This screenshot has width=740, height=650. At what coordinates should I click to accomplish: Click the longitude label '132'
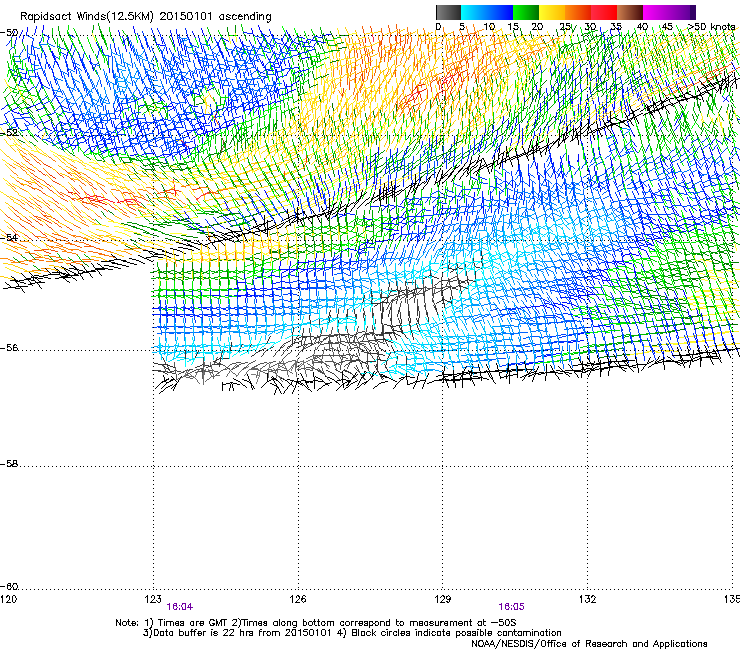pyautogui.click(x=587, y=599)
